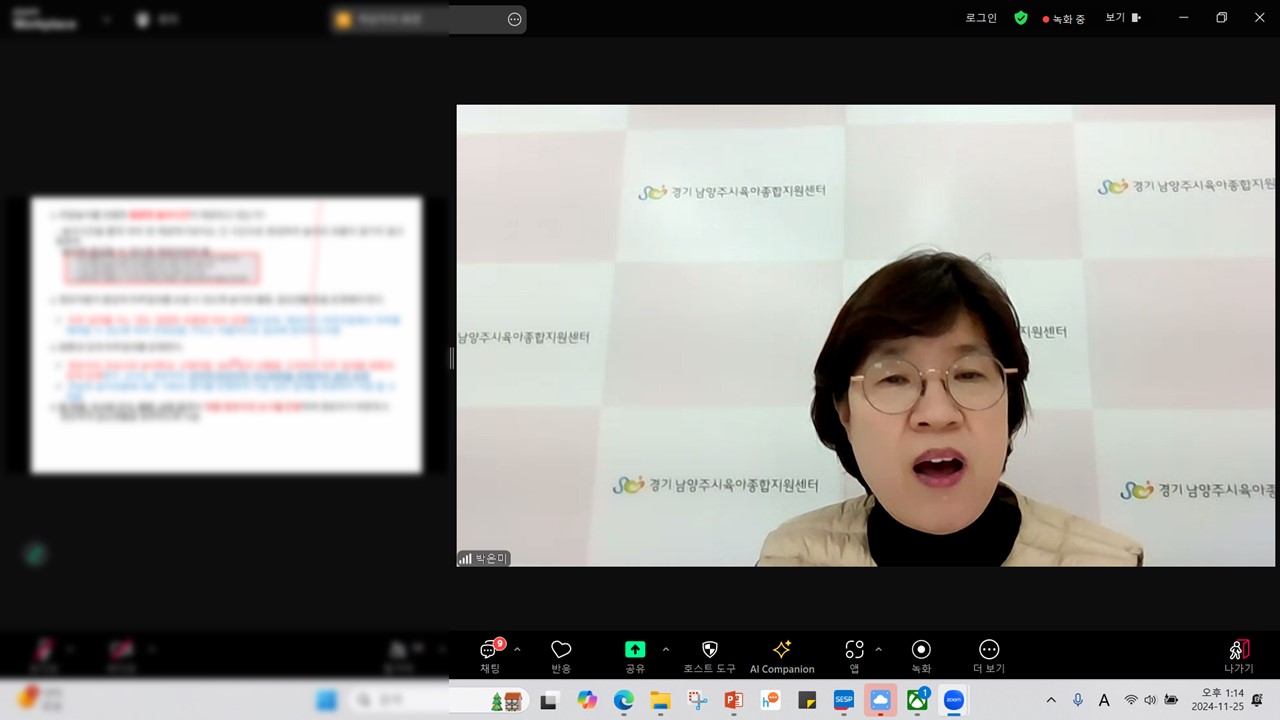Open Sticky Notes from the taskbar

click(x=807, y=701)
